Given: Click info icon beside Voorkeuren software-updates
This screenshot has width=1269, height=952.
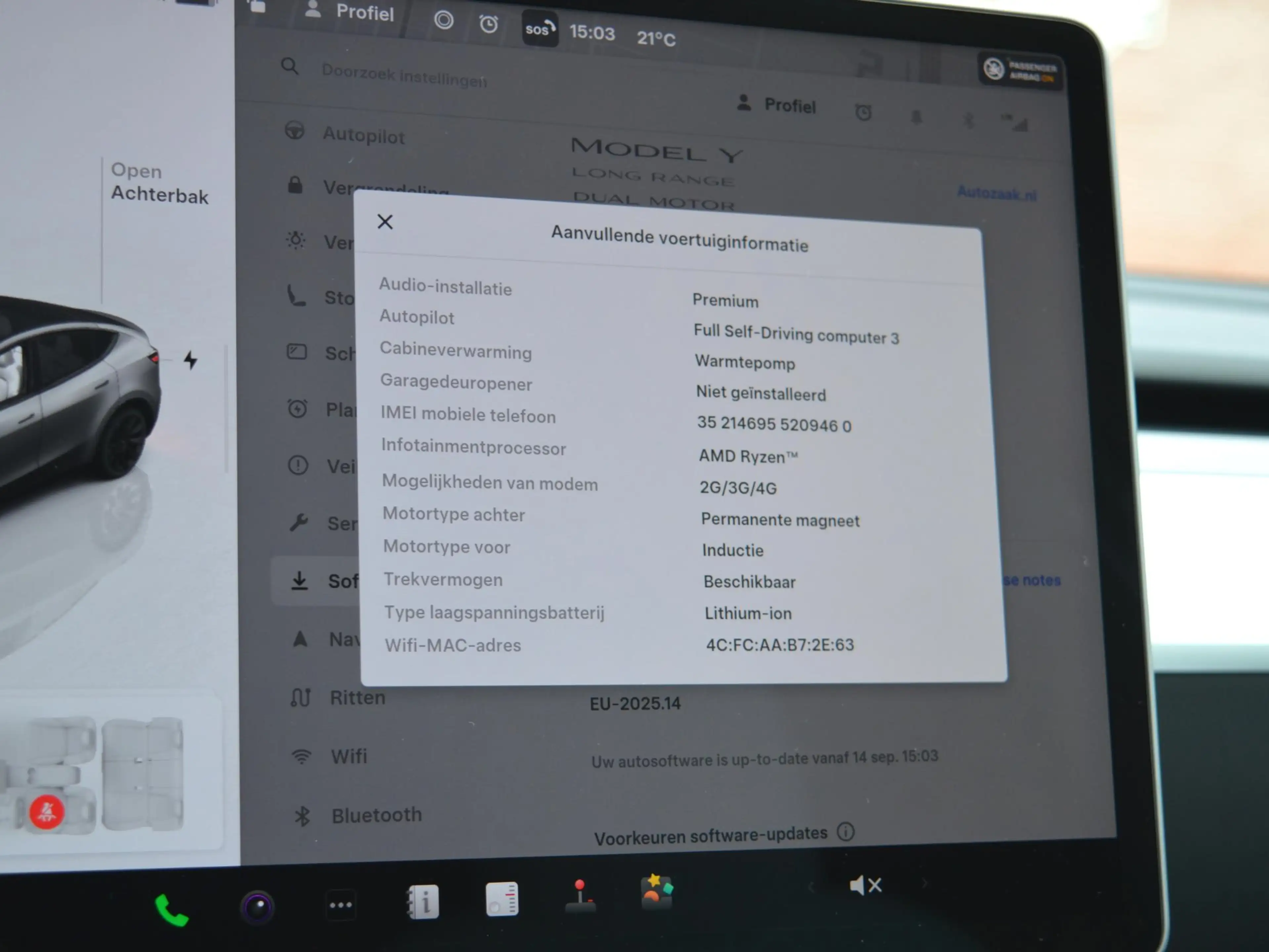Looking at the screenshot, I should (x=846, y=831).
